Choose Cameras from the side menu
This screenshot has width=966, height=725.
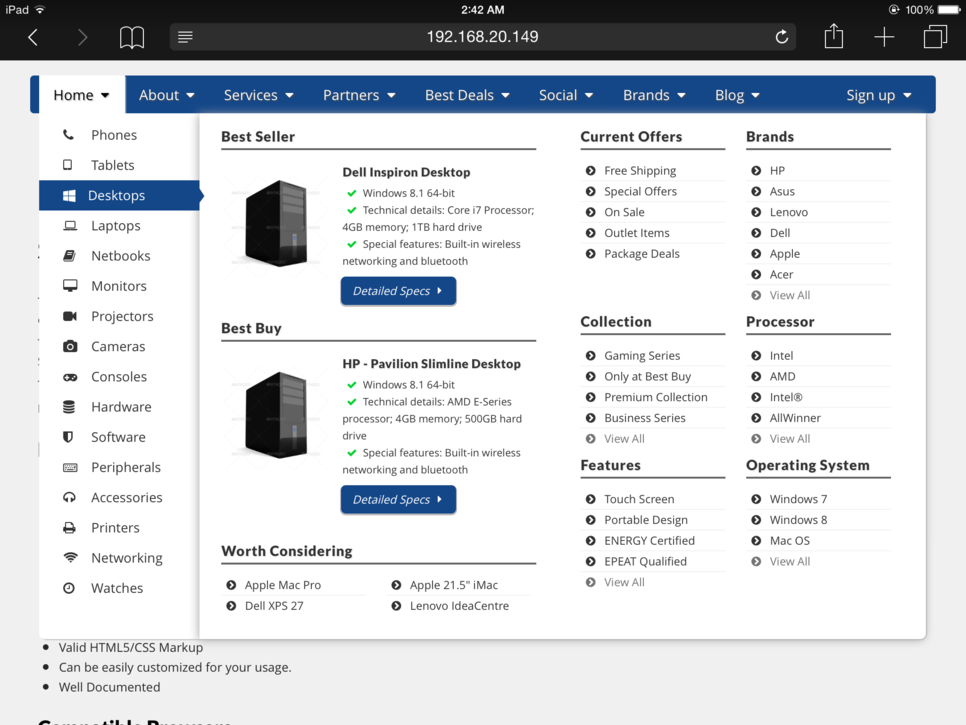point(119,346)
